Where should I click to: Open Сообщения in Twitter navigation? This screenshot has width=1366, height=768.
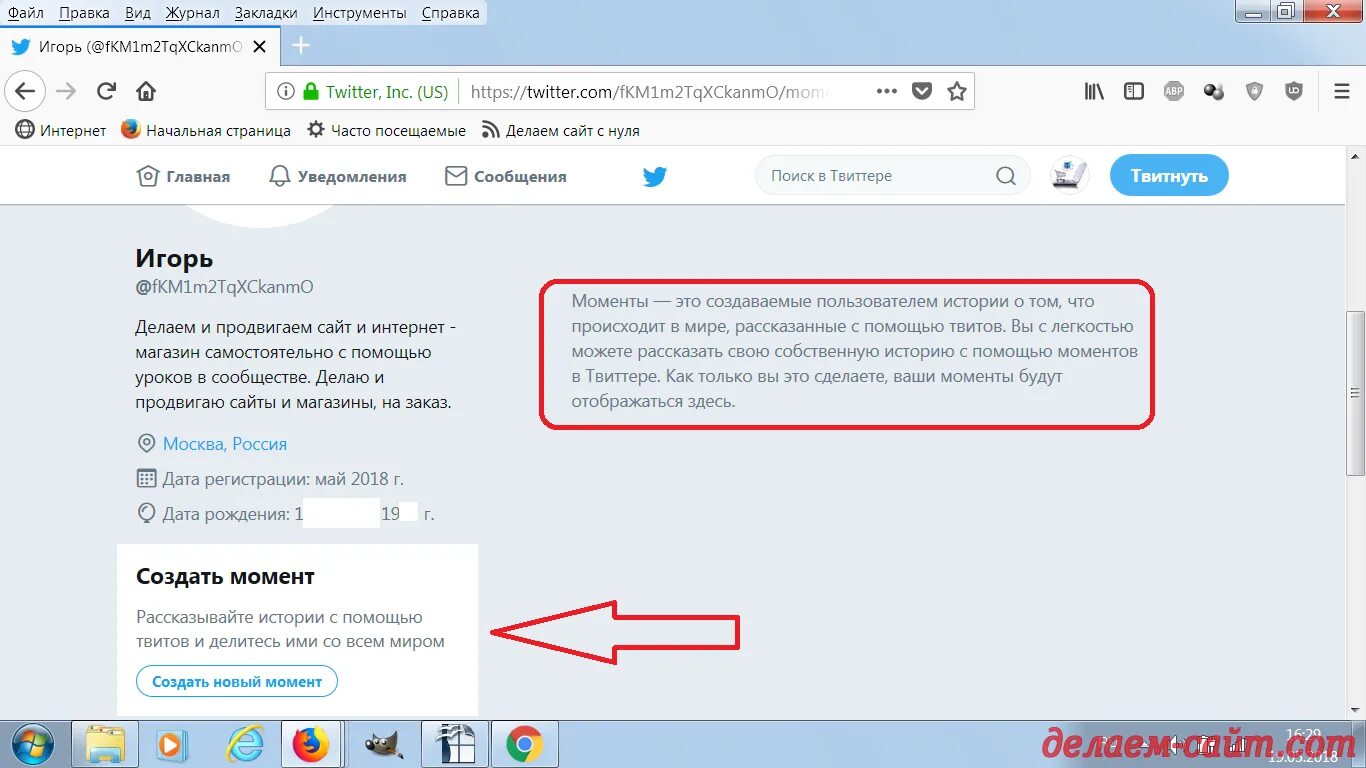[x=506, y=176]
